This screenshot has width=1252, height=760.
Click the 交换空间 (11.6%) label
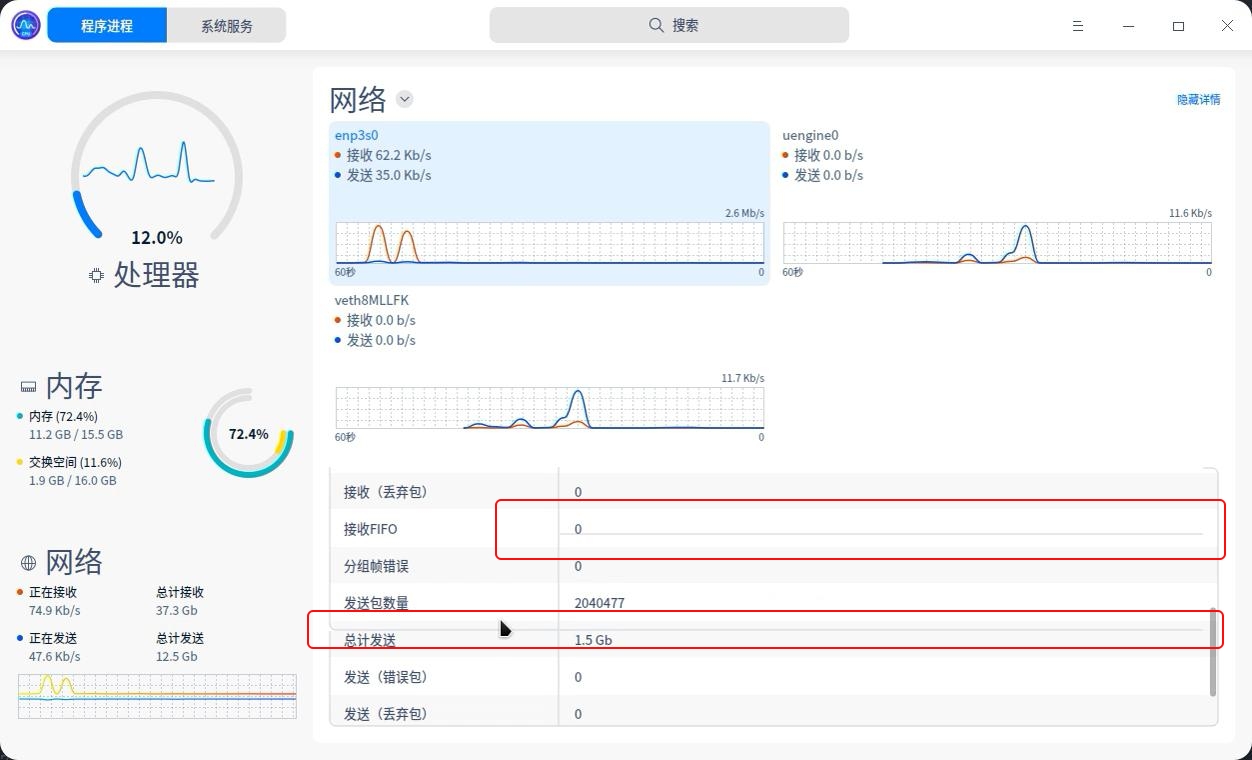(75, 462)
